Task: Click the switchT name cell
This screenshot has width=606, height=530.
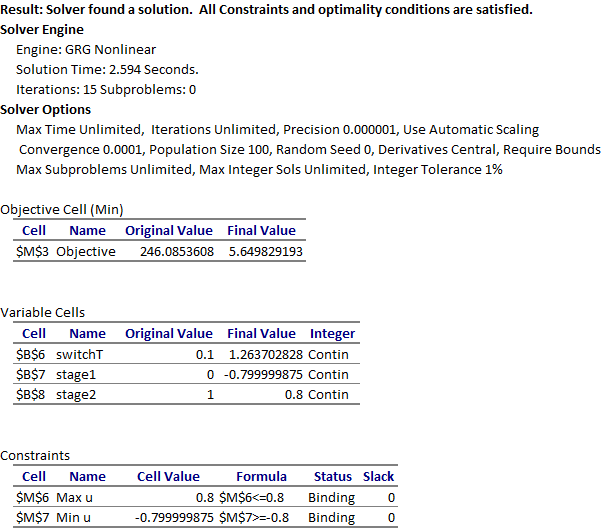Action: [x=80, y=354]
